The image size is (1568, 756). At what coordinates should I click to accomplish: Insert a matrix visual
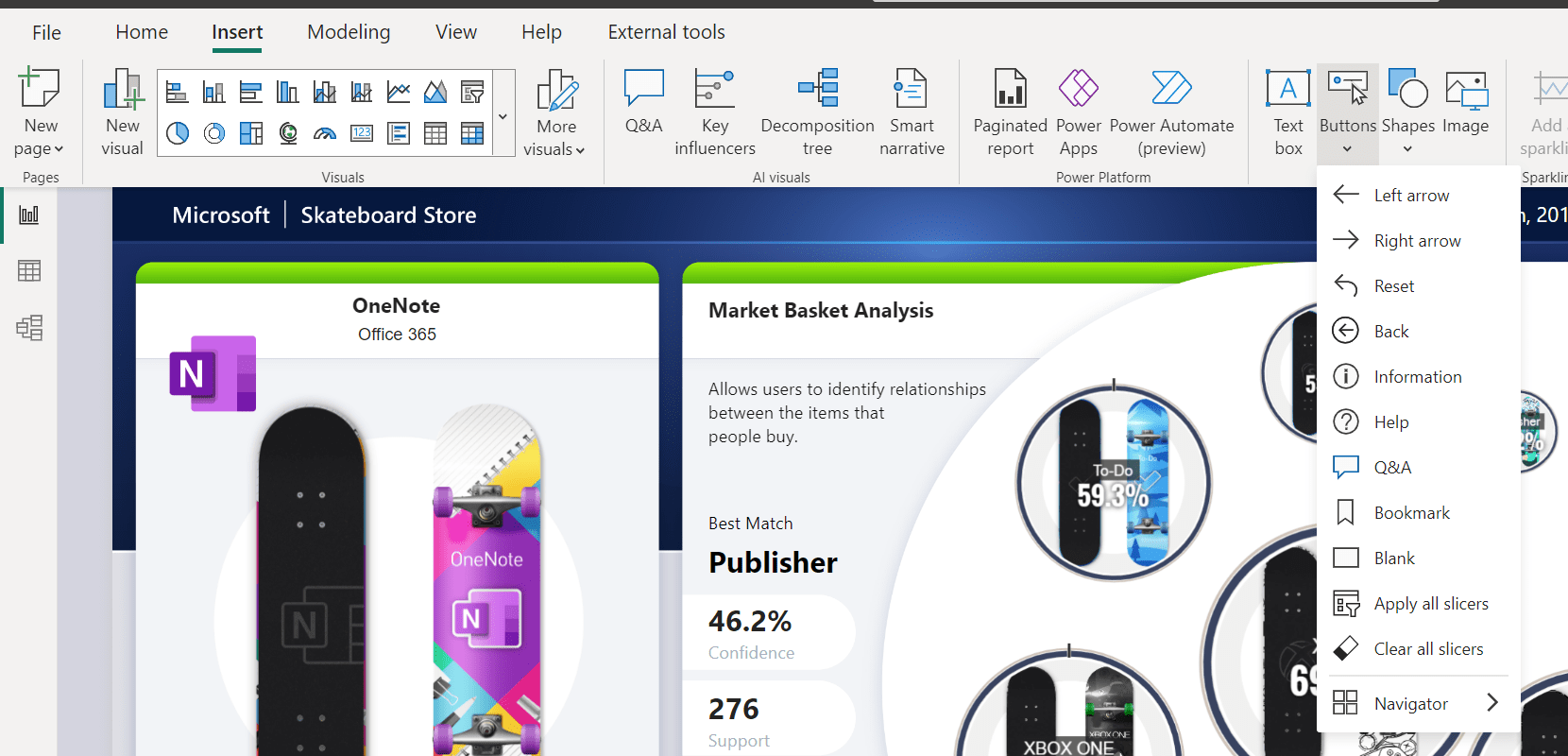472,133
